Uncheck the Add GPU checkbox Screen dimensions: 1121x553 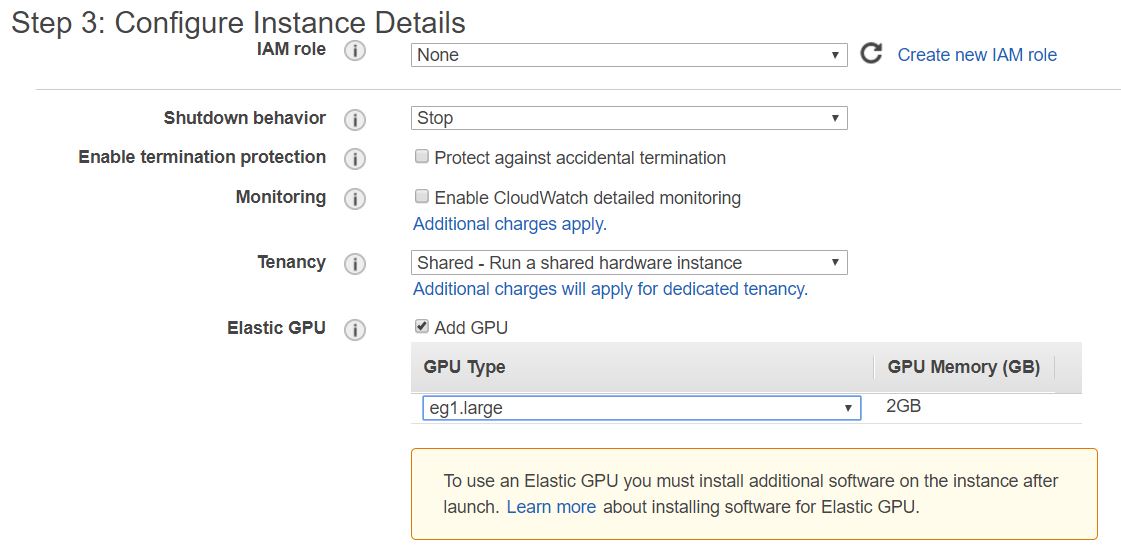pos(422,327)
